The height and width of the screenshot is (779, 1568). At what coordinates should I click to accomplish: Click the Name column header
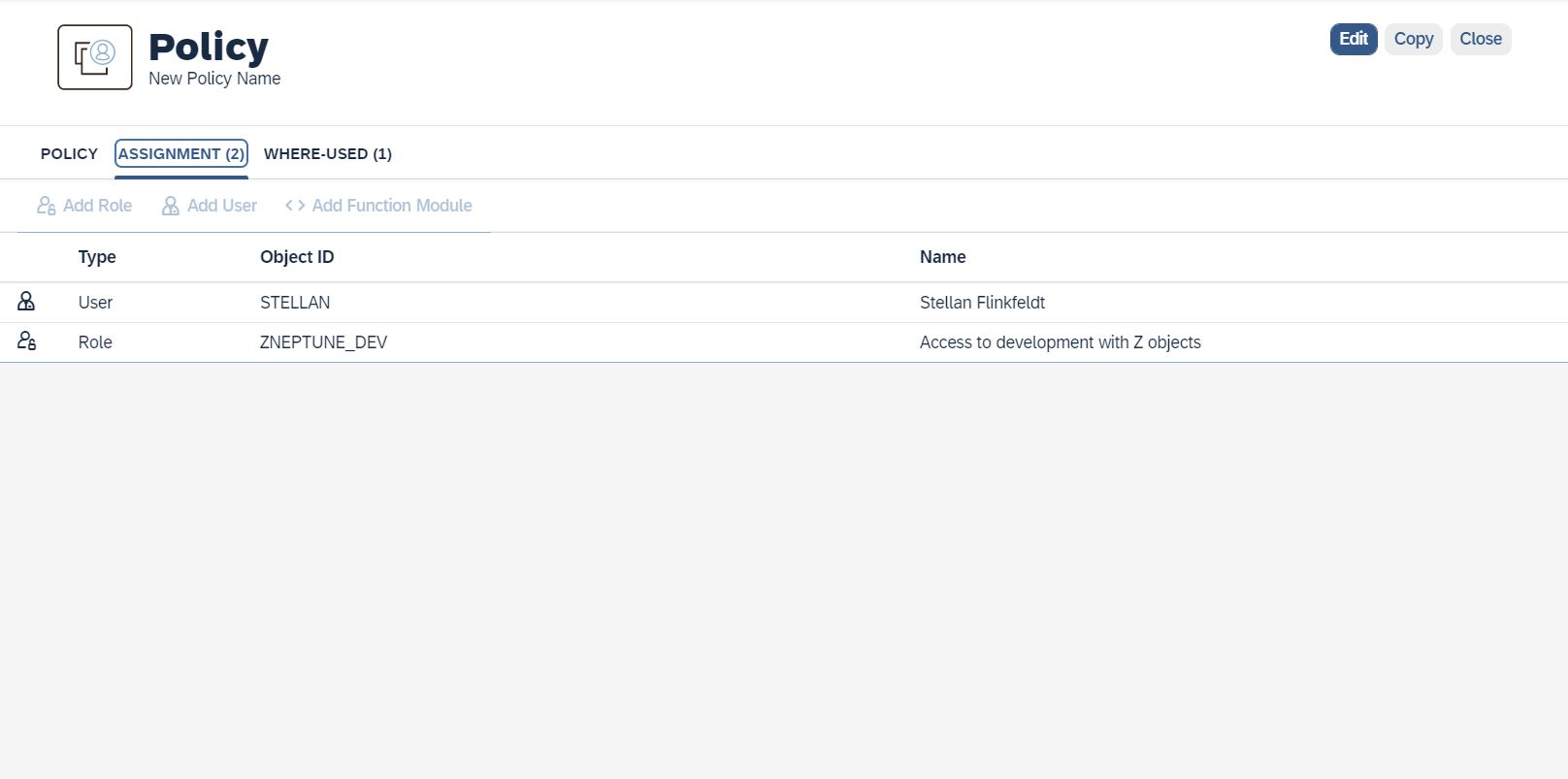coord(942,257)
